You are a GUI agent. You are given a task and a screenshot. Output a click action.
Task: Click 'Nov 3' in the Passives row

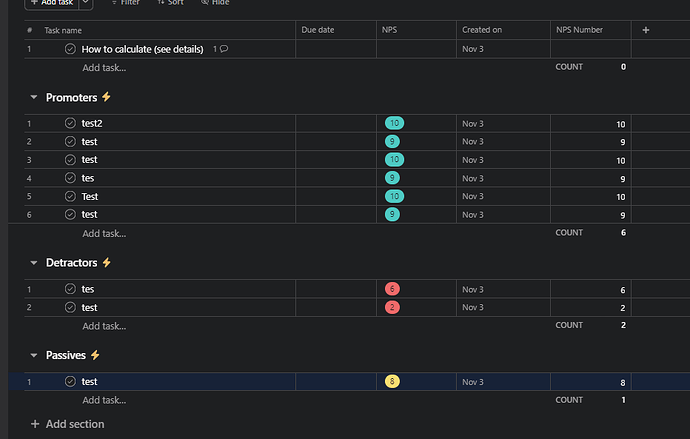click(x=473, y=382)
